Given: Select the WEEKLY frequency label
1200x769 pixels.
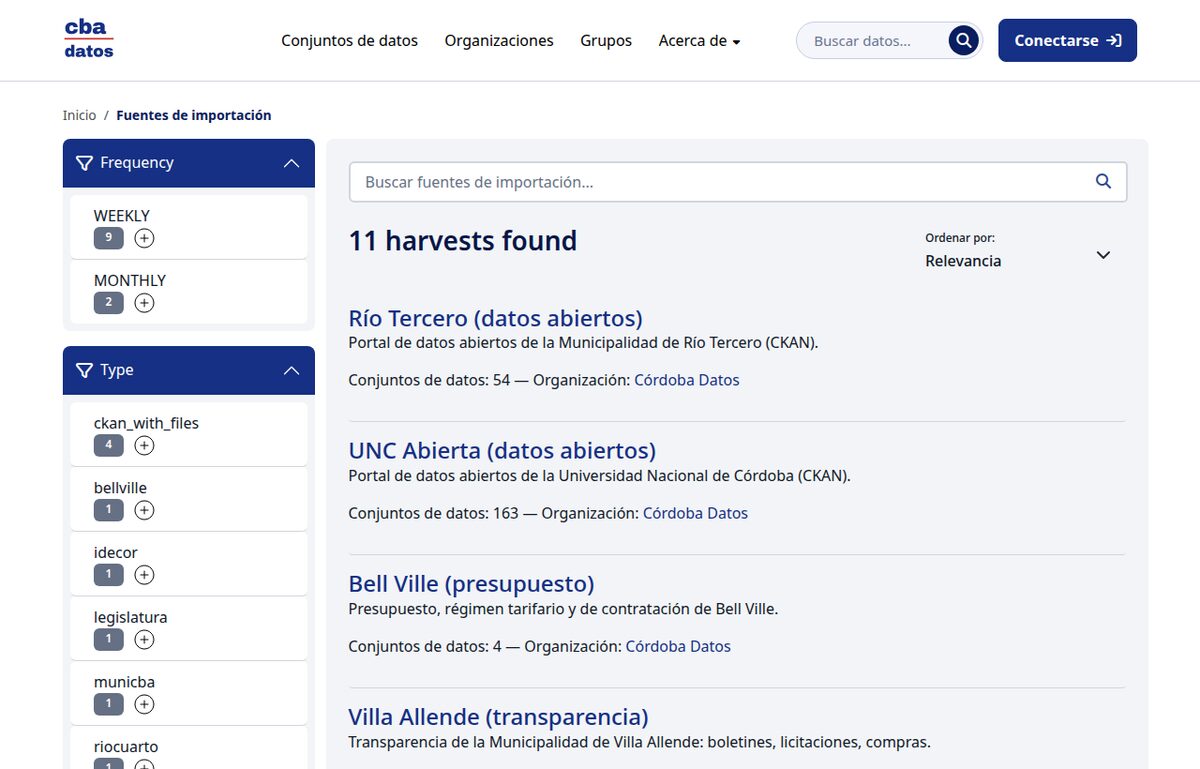Looking at the screenshot, I should coord(122,216).
